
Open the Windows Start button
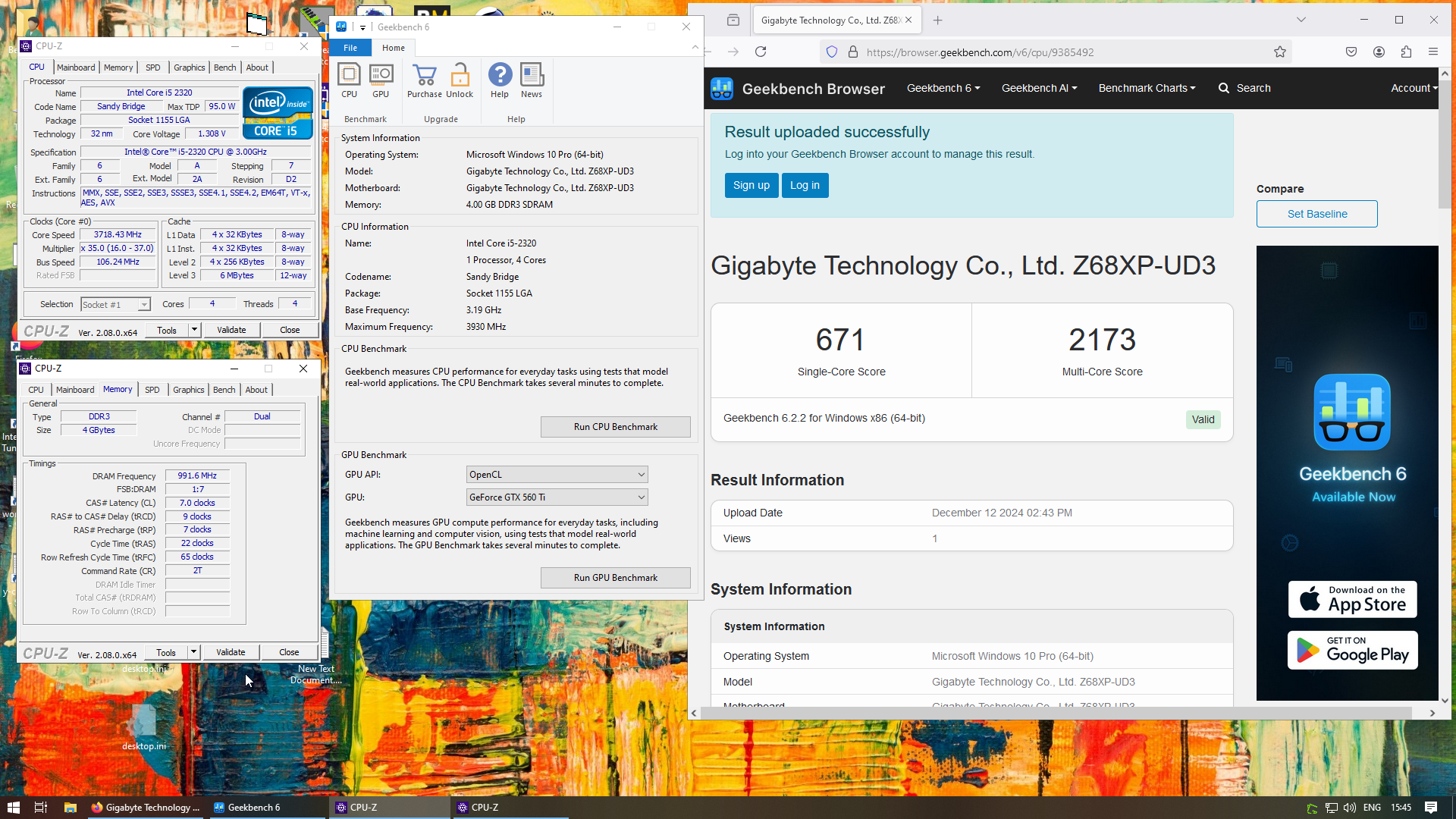[x=14, y=808]
